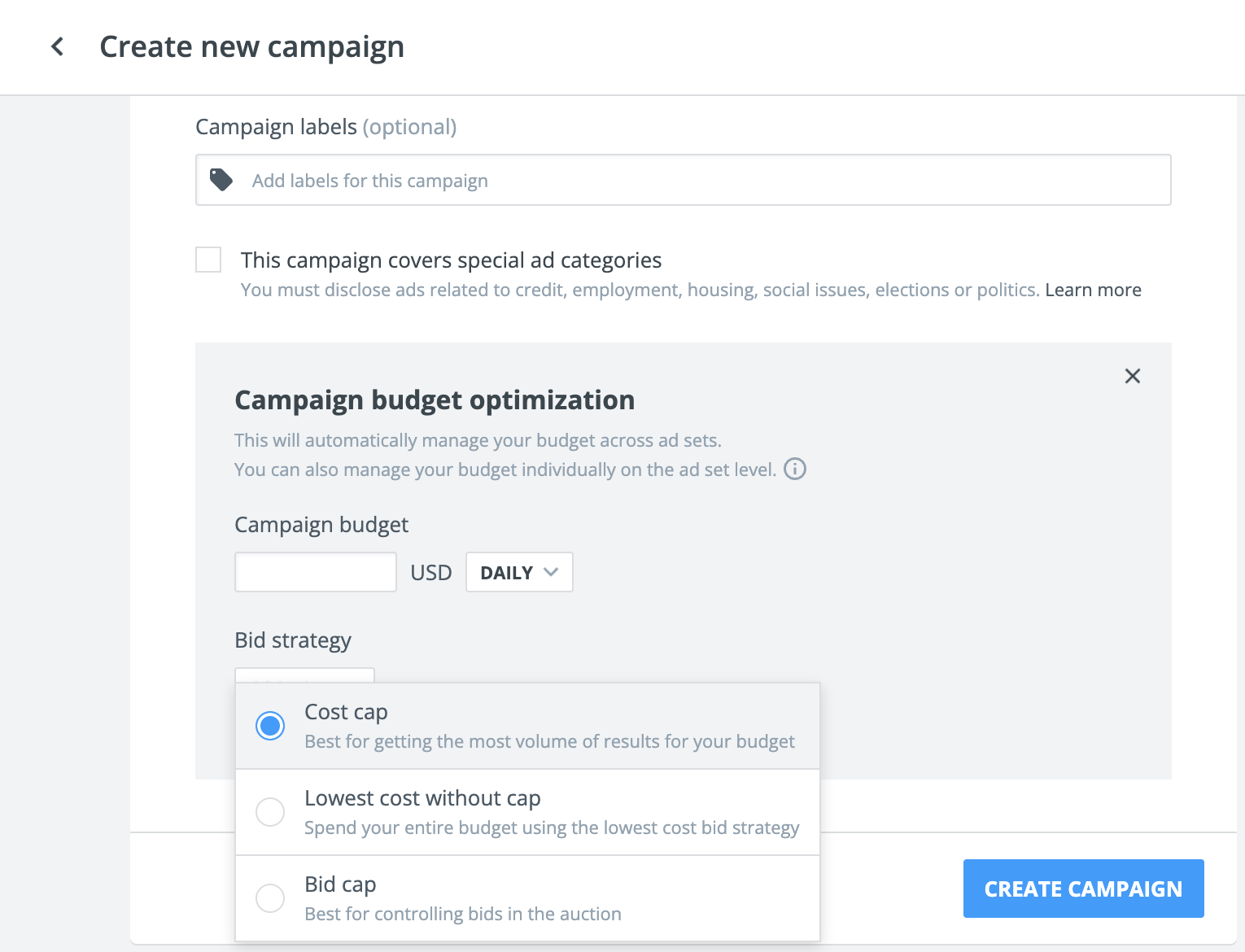The height and width of the screenshot is (952, 1245).
Task: Focus the Campaign budget amount field
Action: pos(316,572)
